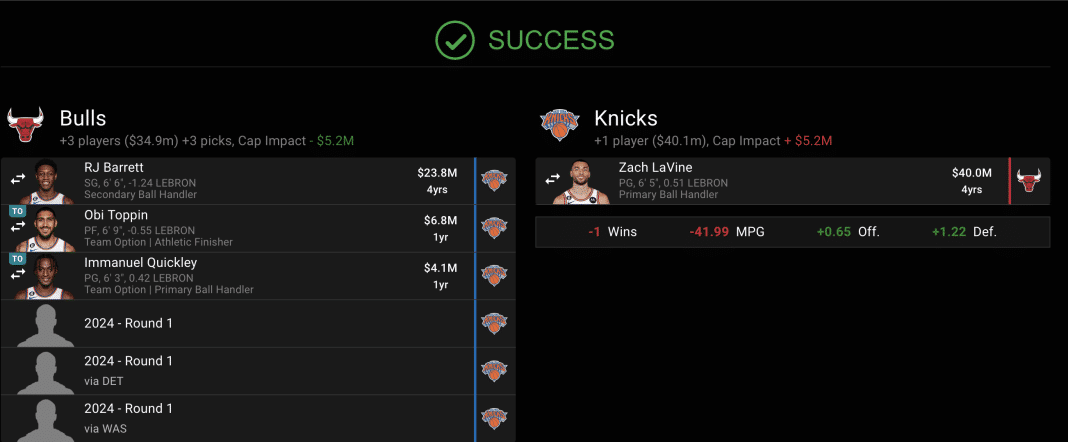
Task: Click the Bulls team logo in header
Action: click(26, 126)
